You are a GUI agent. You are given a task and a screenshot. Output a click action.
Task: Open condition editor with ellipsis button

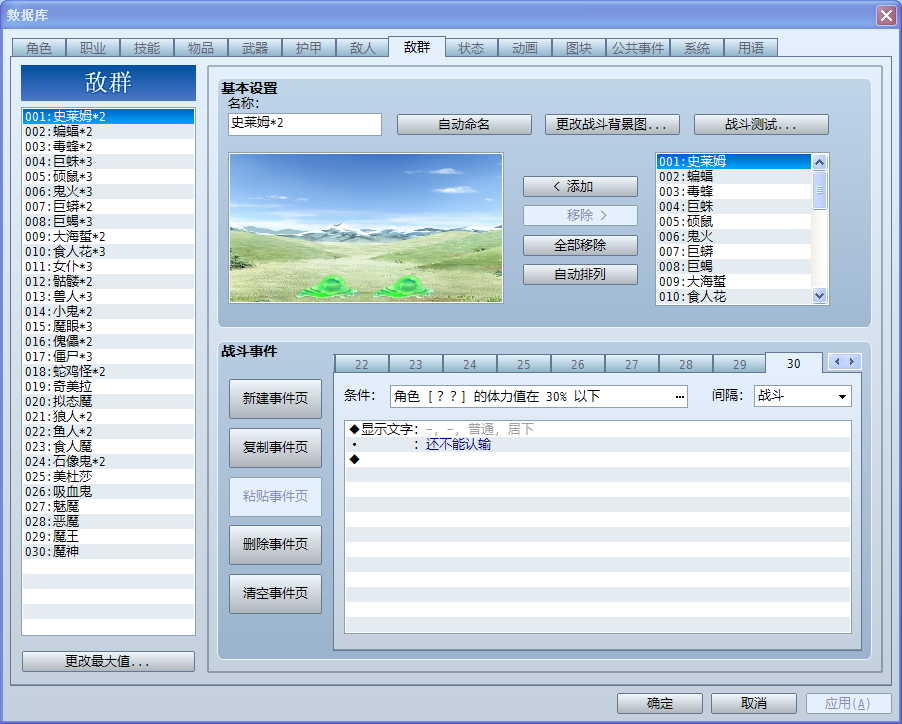pyautogui.click(x=679, y=396)
